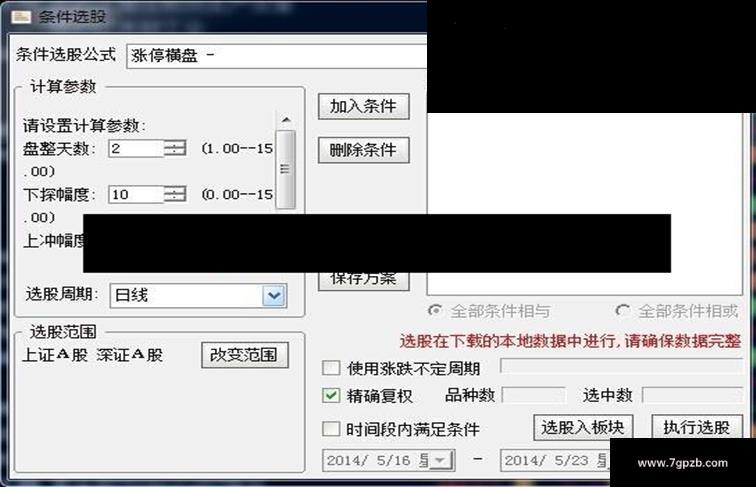This screenshot has height=487, width=756.
Task: Decrease 盘整天数 with the spinner down arrow
Action: [175, 152]
